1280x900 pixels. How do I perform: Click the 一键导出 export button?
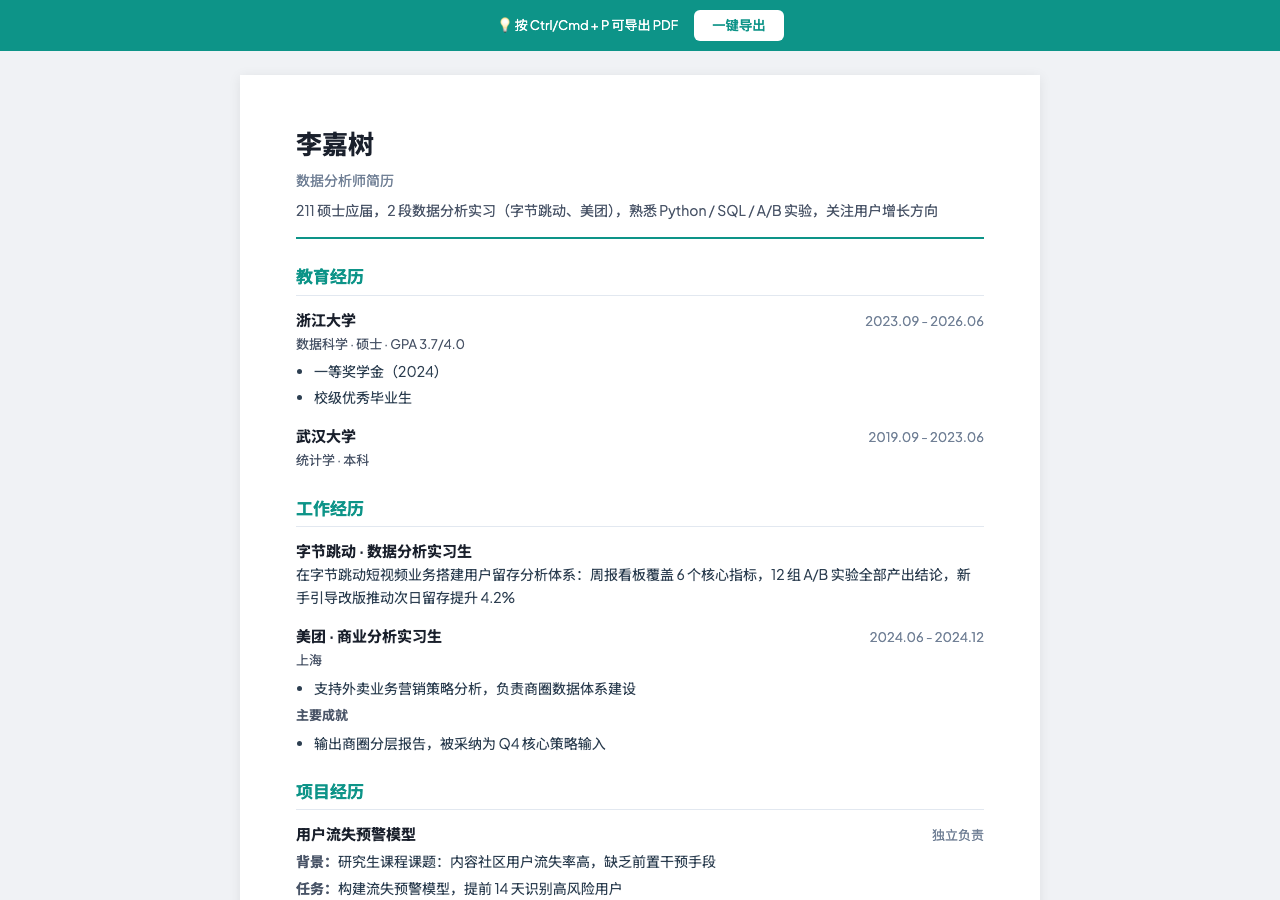[739, 26]
